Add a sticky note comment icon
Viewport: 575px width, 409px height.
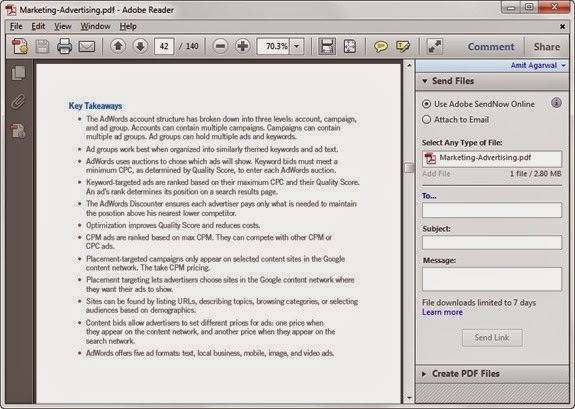click(381, 47)
